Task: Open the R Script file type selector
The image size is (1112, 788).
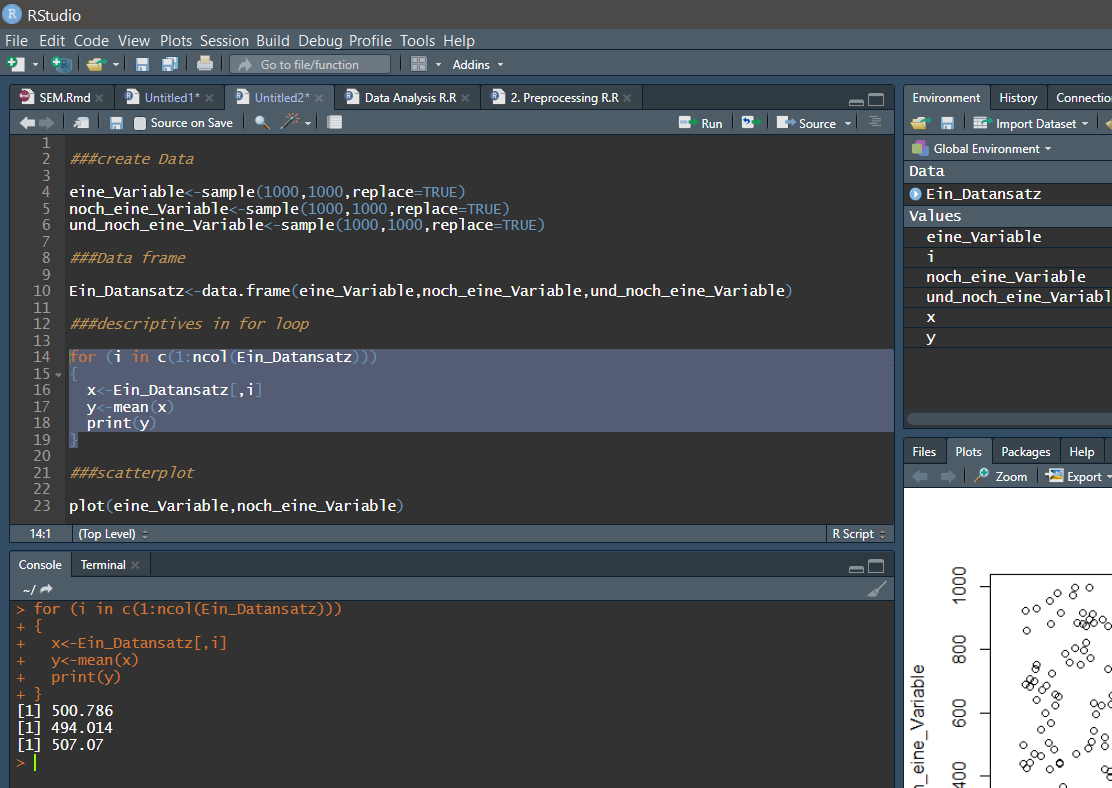Action: point(857,534)
